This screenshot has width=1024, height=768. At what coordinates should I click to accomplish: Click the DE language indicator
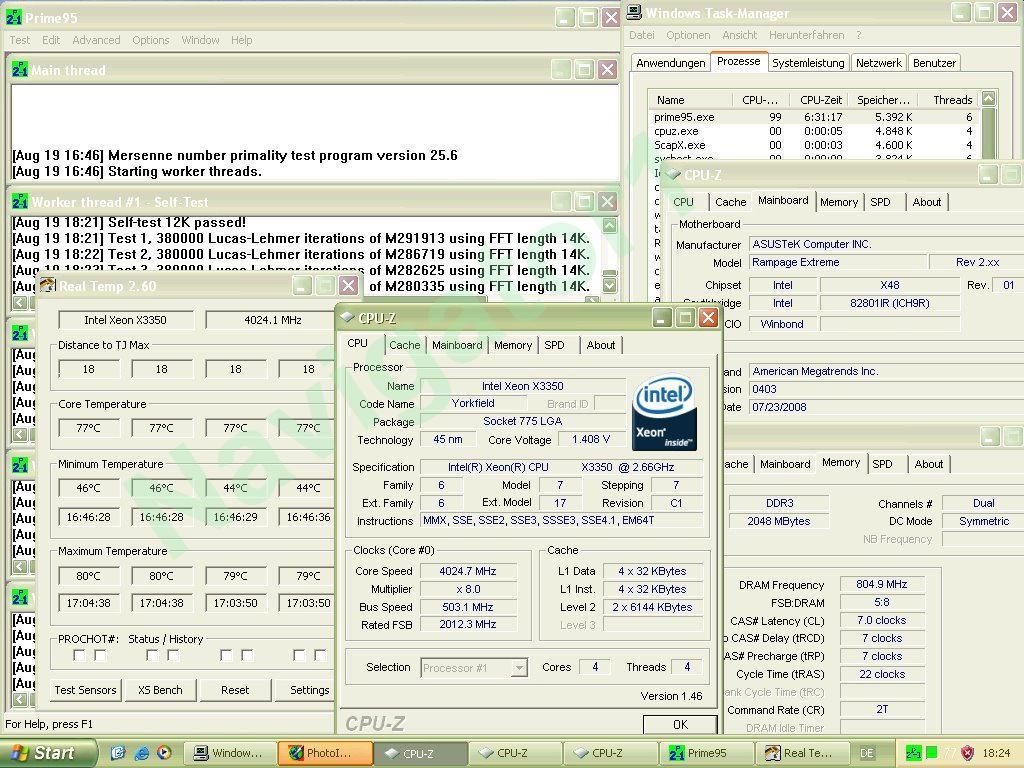click(x=867, y=753)
